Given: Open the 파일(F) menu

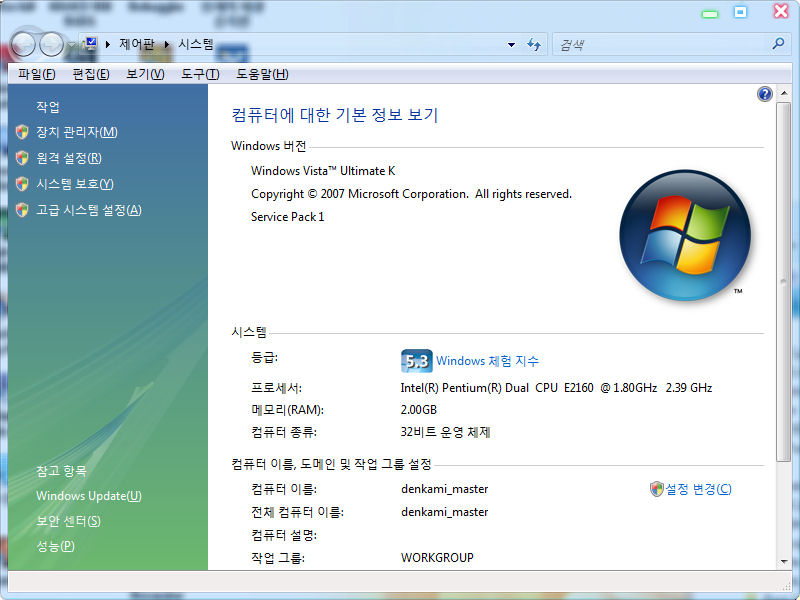Looking at the screenshot, I should click(x=37, y=74).
